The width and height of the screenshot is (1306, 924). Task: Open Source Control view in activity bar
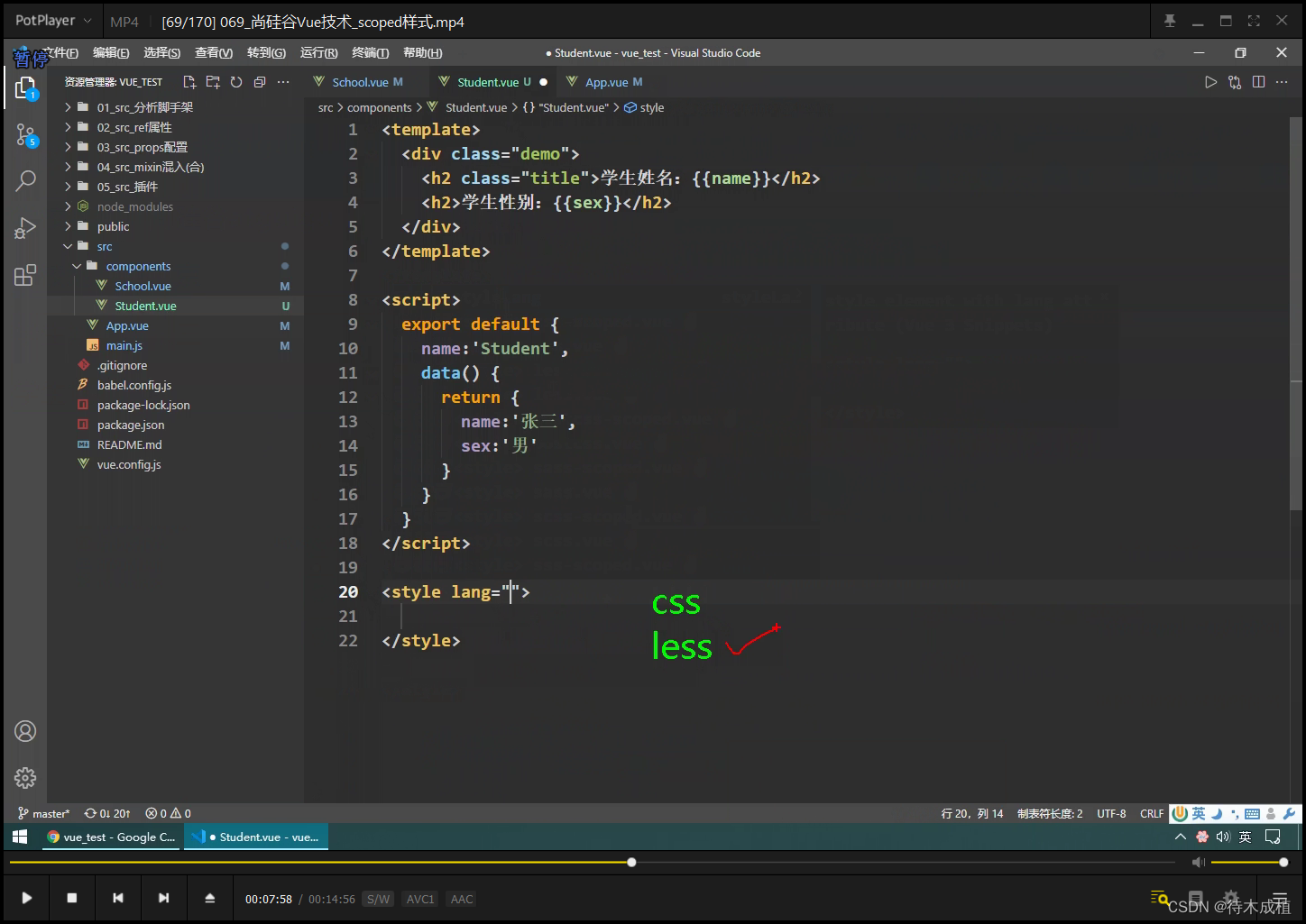pos(25,135)
